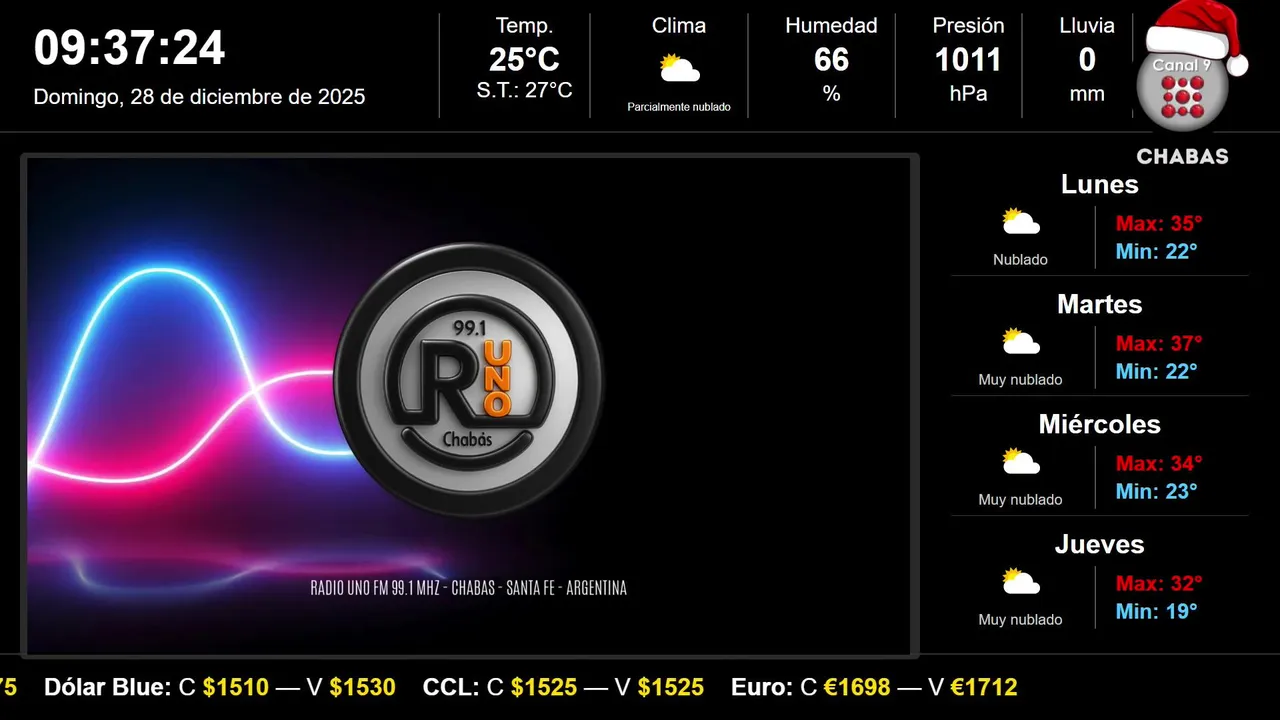1280x720 pixels.
Task: Click the S.T.: 27°C reading
Action: [524, 91]
